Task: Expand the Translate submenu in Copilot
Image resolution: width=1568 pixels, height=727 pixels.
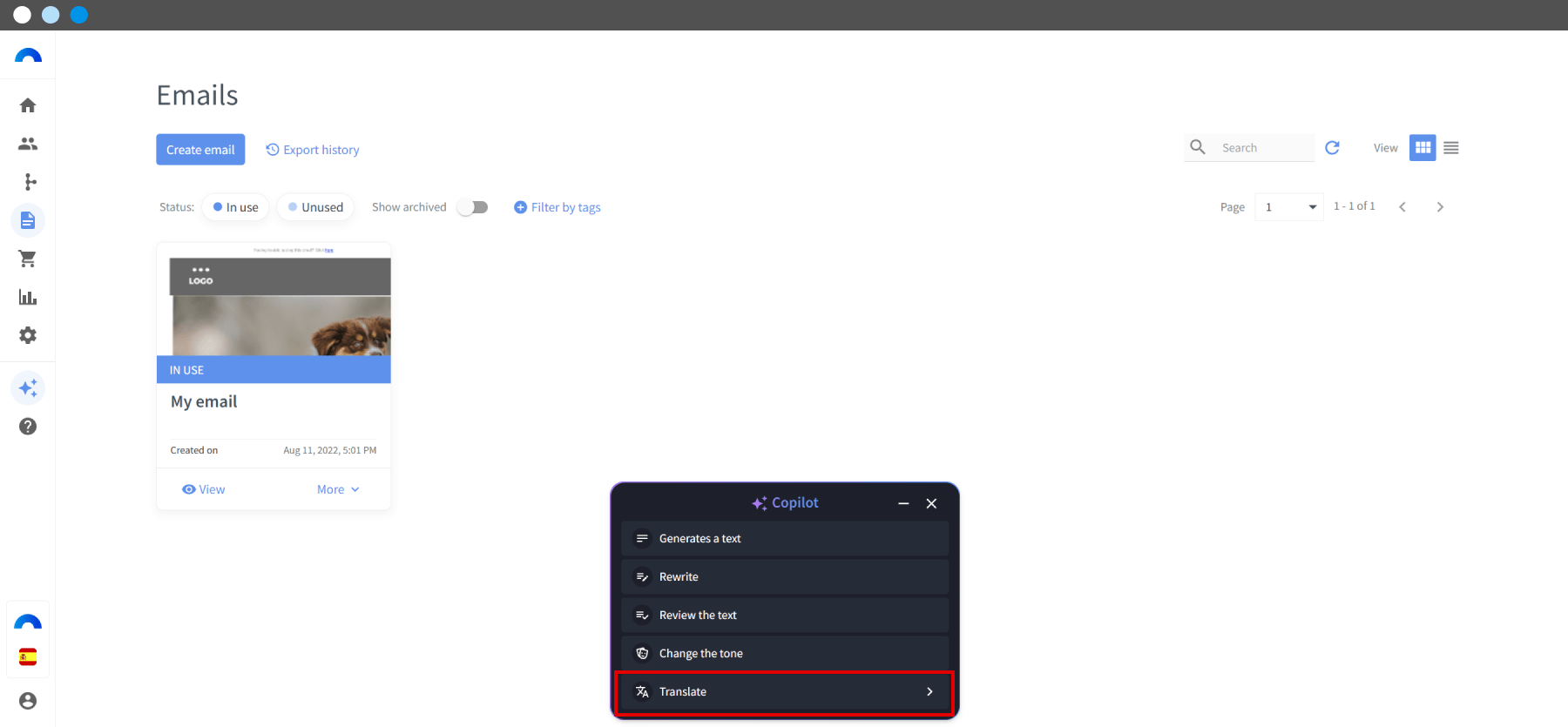Action: (x=785, y=692)
